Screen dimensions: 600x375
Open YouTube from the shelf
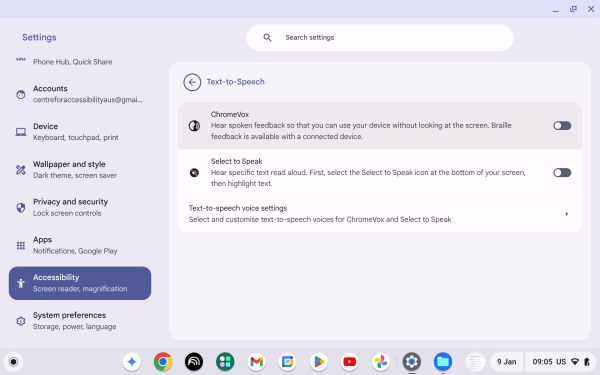[x=350, y=362]
